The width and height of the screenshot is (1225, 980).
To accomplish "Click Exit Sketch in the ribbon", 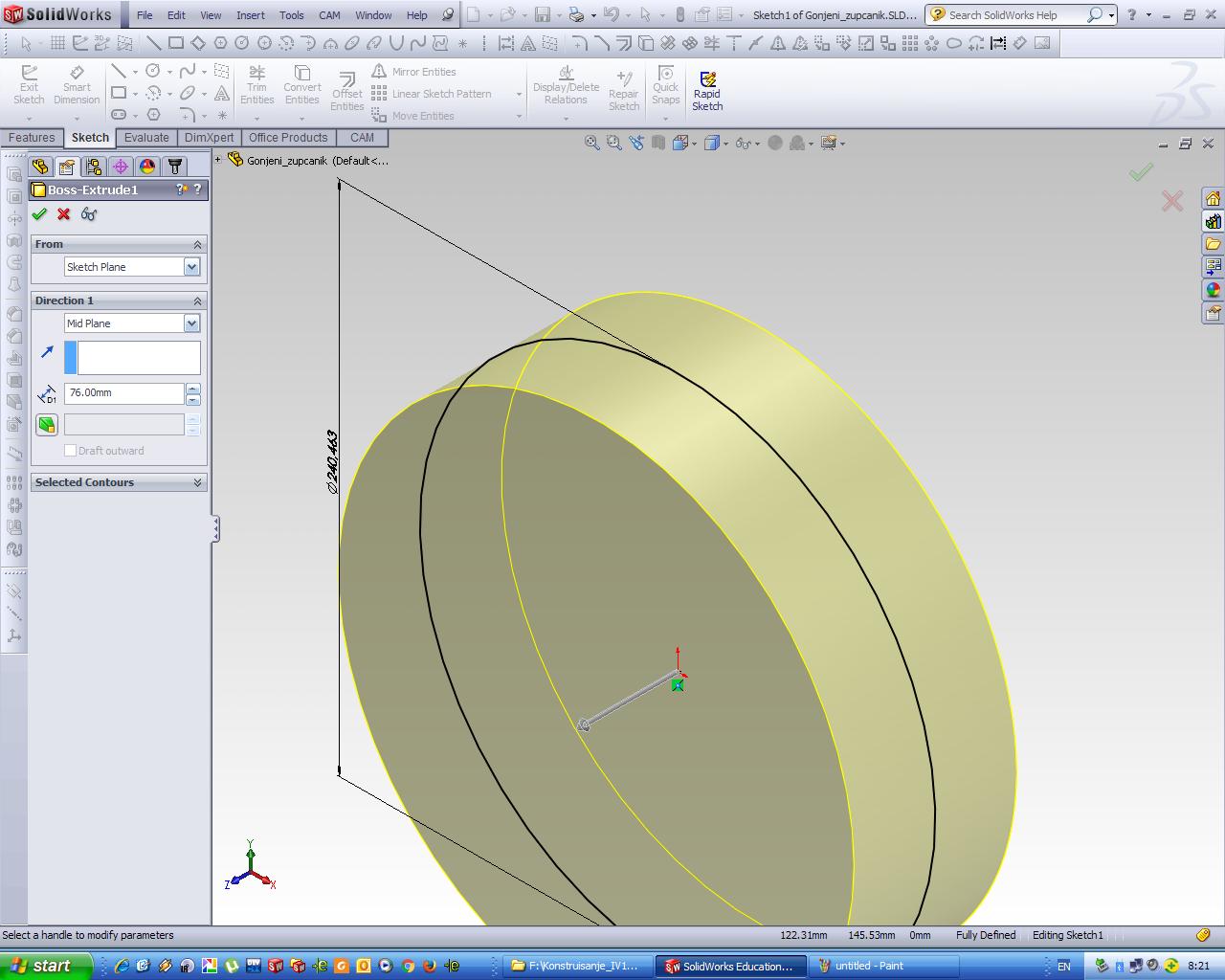I will 29,85.
